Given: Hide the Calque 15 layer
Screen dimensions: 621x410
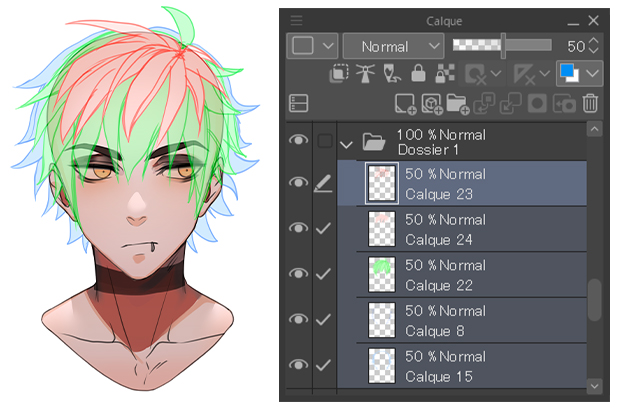Looking at the screenshot, I should click(298, 364).
